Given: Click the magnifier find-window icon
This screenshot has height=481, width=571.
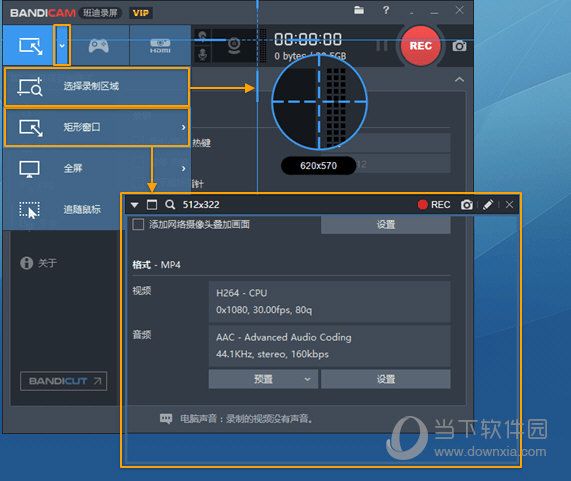Looking at the screenshot, I should point(170,205).
